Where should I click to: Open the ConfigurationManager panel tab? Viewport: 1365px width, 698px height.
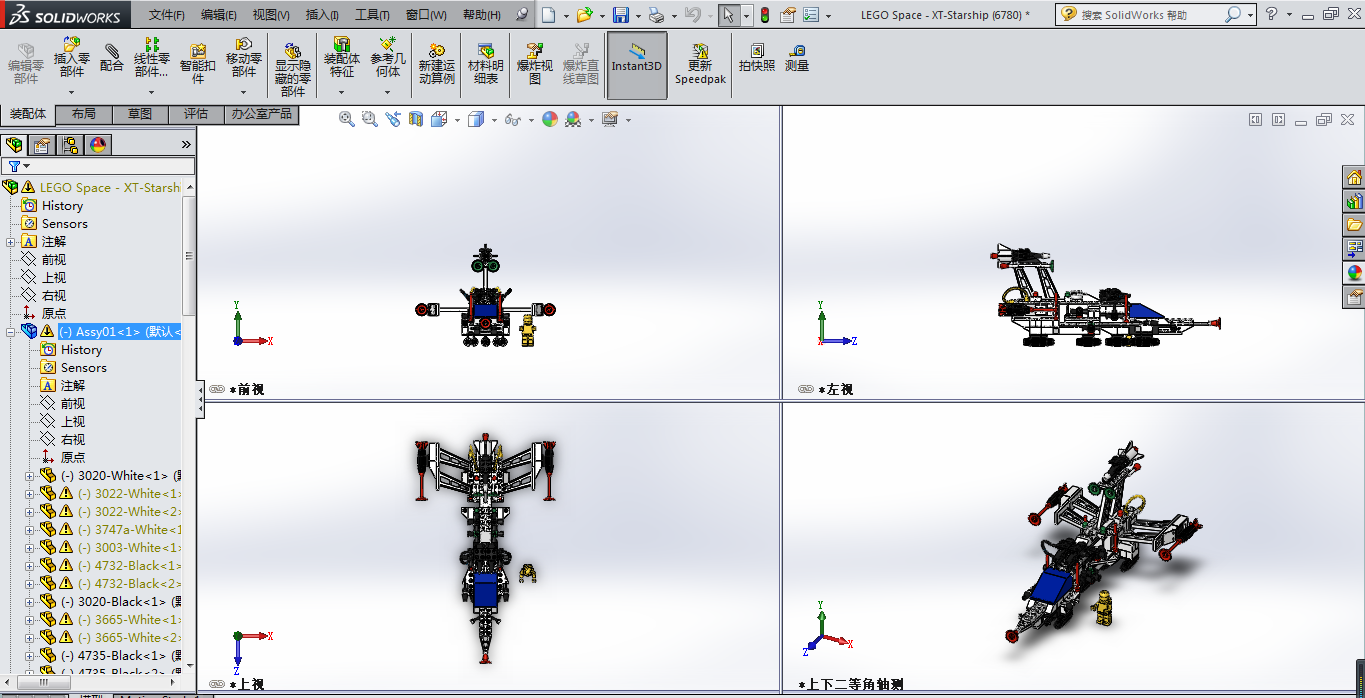70,145
